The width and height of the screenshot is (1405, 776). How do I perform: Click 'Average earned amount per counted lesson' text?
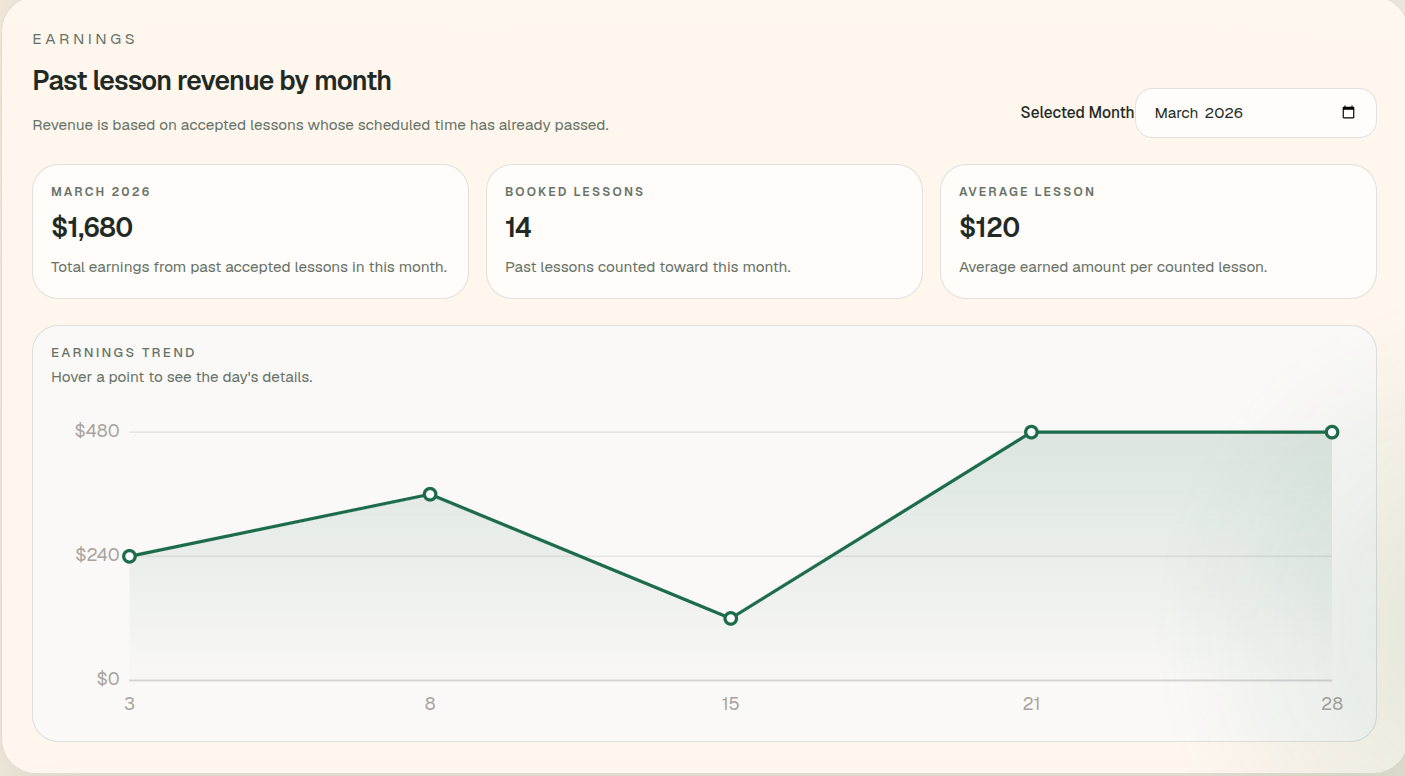coord(1113,268)
